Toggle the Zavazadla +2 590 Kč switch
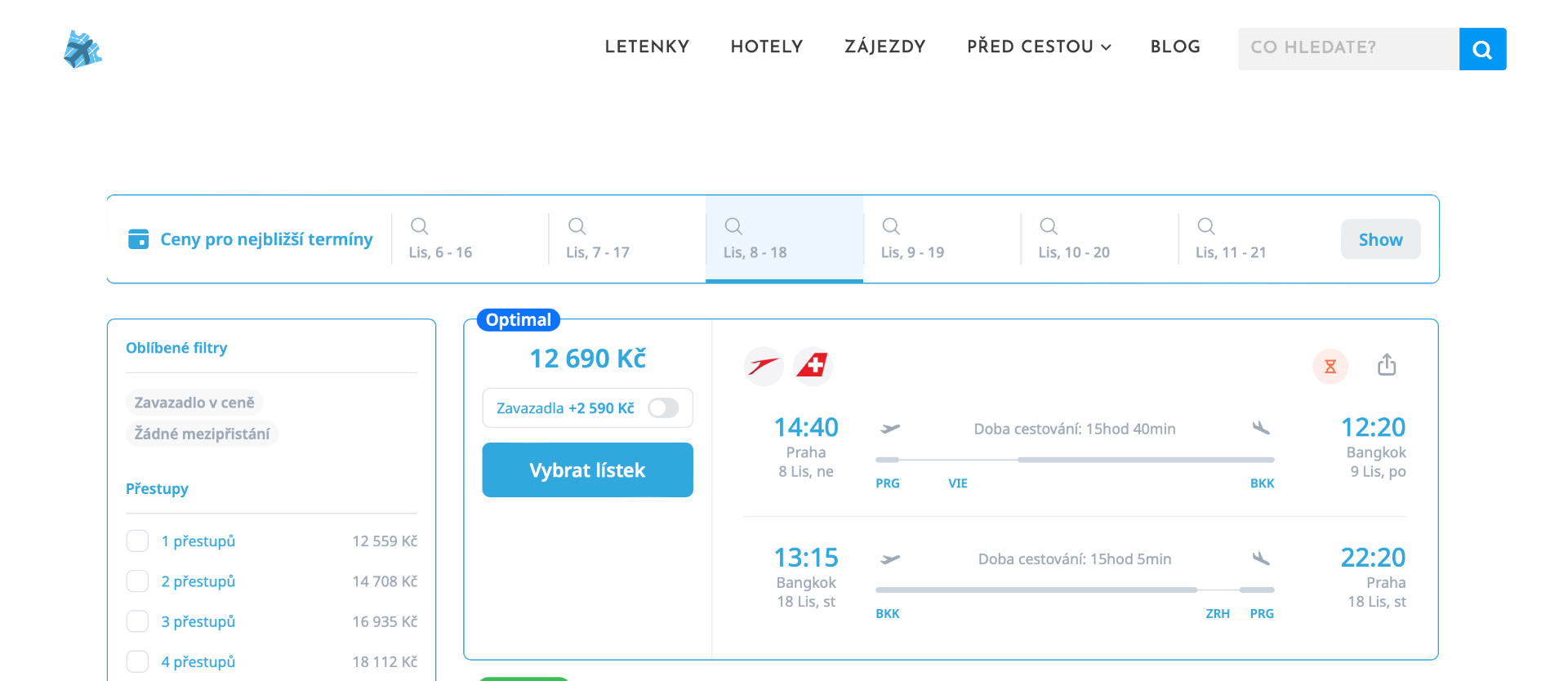1568x681 pixels. click(x=663, y=408)
